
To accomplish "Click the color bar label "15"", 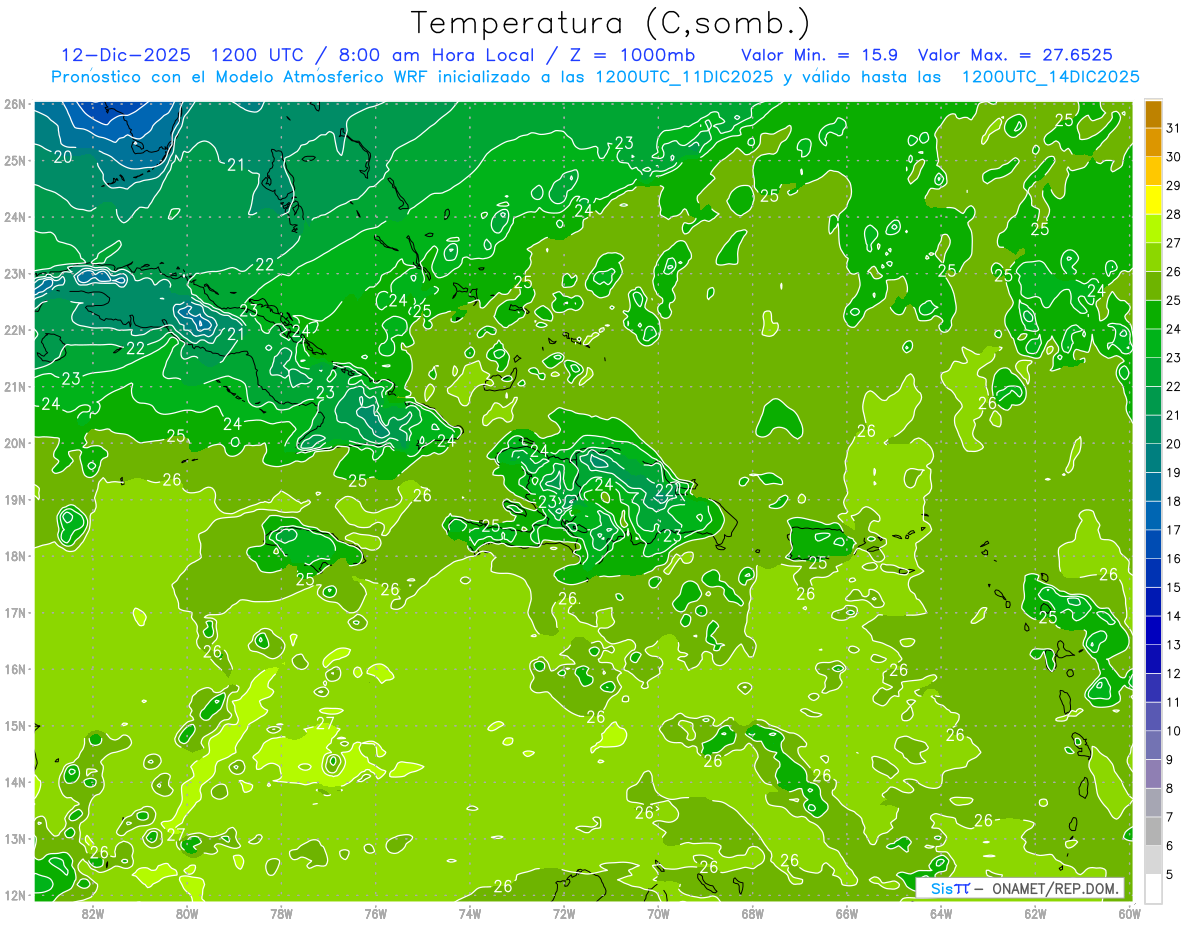I will (1174, 588).
